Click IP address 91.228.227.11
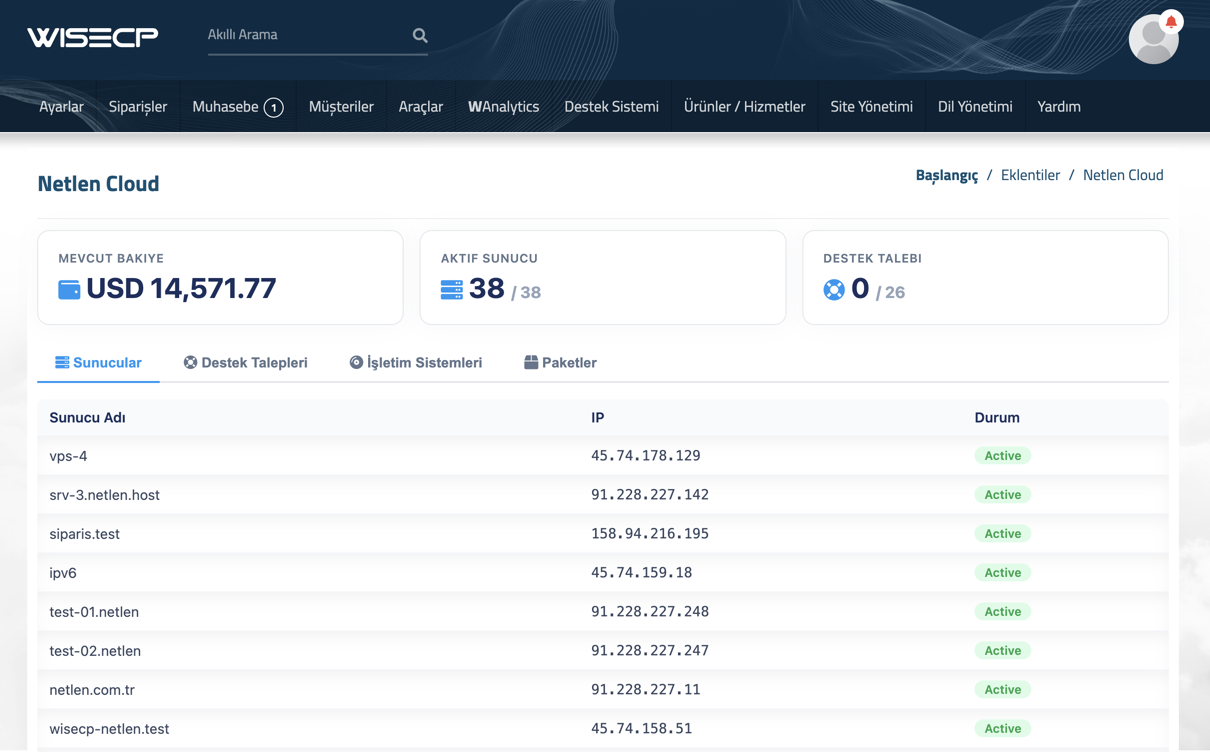This screenshot has width=1210, height=752. point(646,690)
